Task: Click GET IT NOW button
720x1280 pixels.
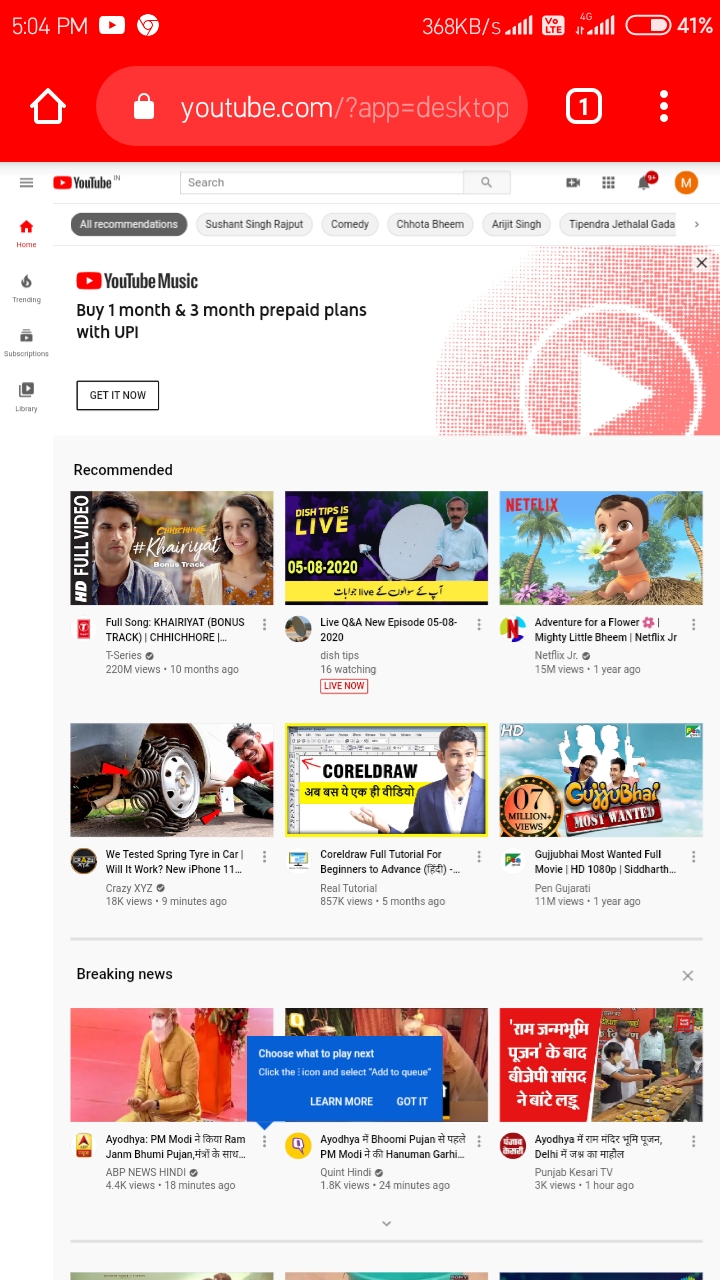Action: pyautogui.click(x=118, y=395)
